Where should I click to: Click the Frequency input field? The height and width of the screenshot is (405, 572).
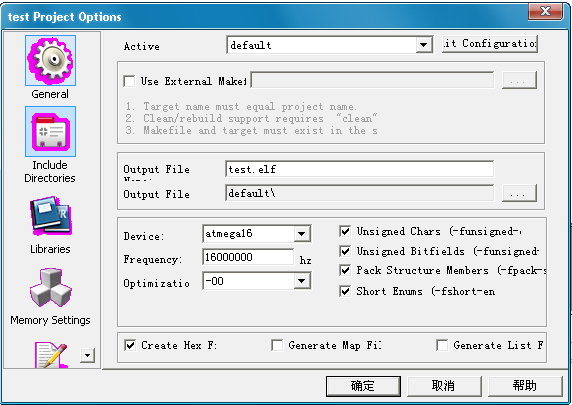click(248, 258)
